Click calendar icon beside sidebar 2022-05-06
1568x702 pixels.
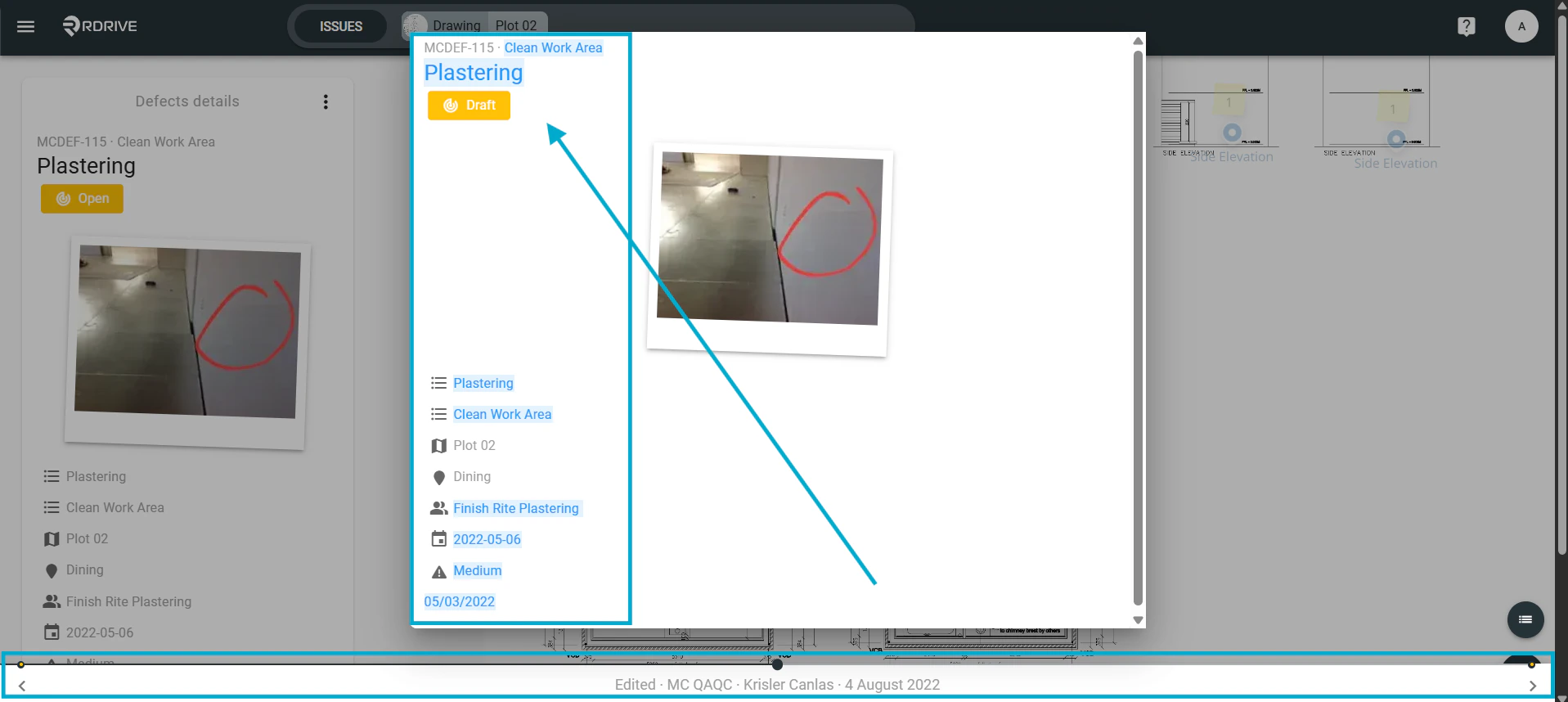point(52,632)
